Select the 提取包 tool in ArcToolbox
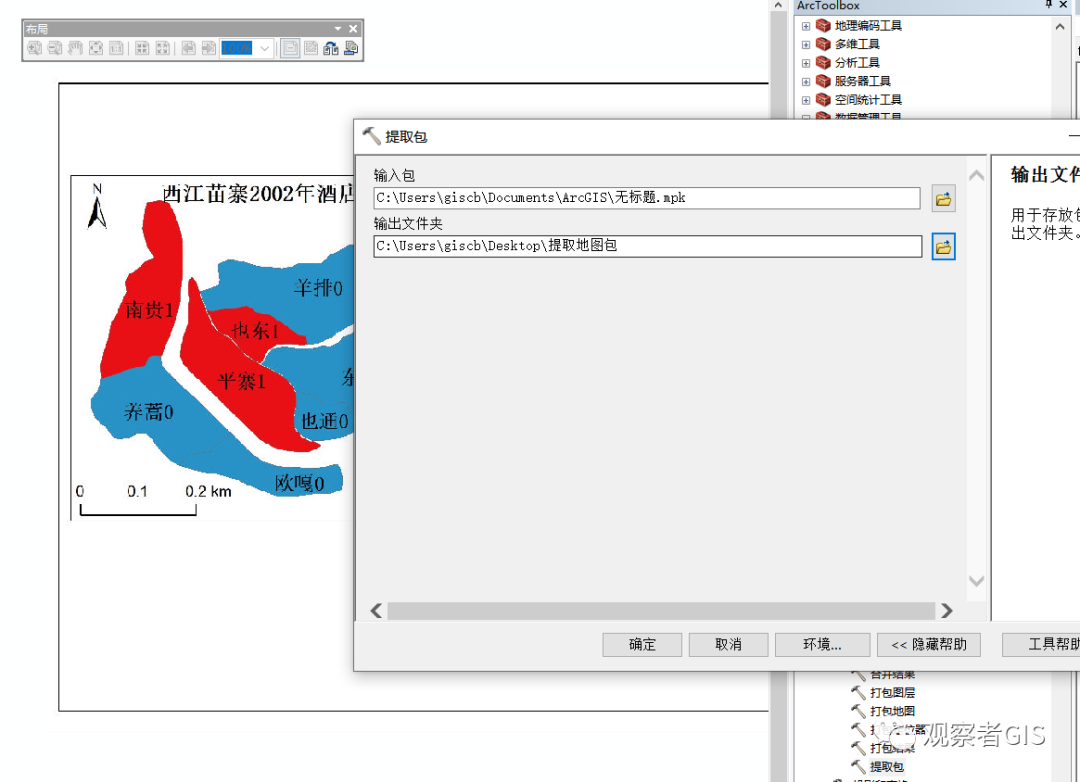 [886, 767]
